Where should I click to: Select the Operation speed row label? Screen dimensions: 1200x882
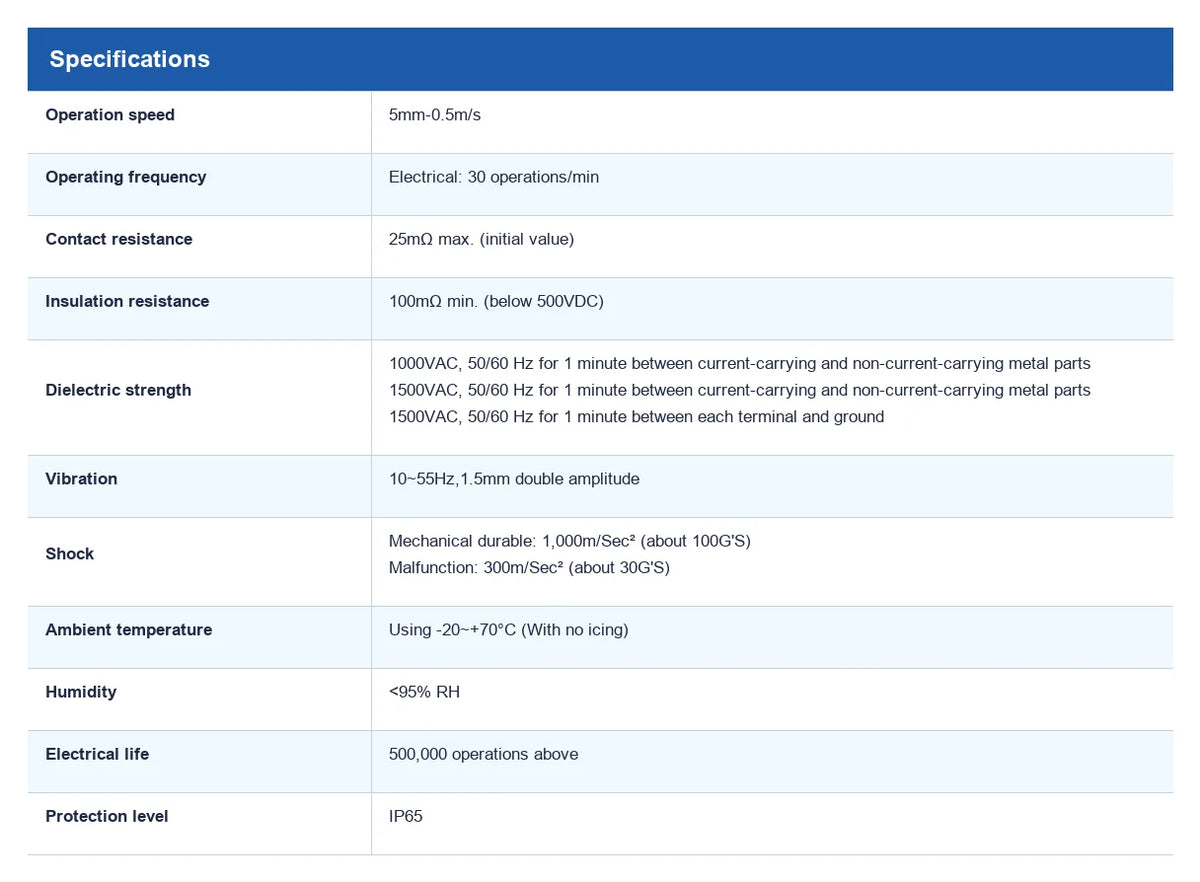110,115
